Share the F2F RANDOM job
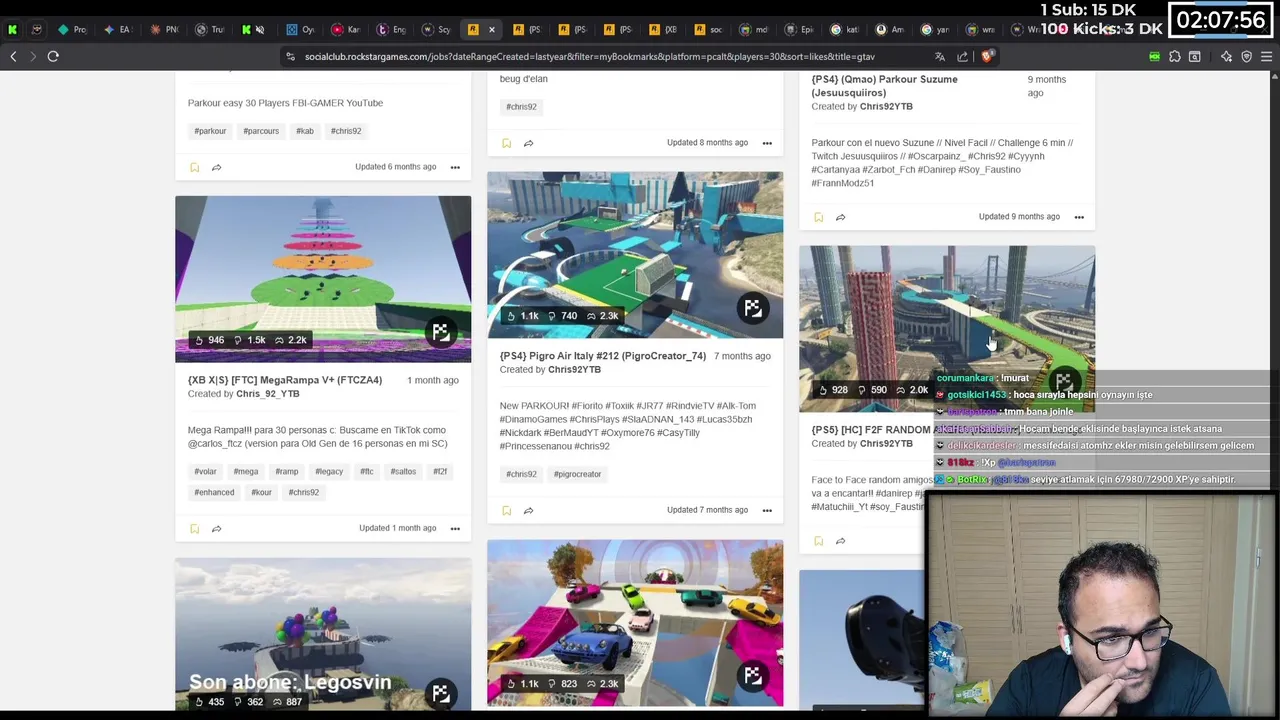 (x=840, y=541)
